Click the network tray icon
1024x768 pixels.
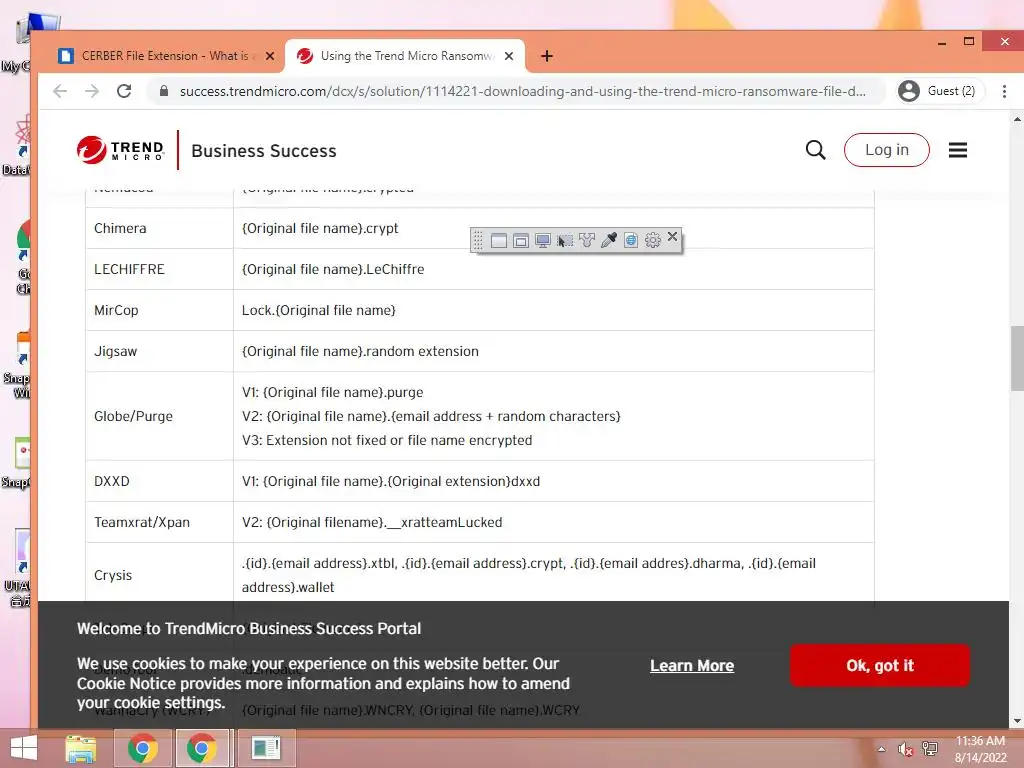coord(929,749)
